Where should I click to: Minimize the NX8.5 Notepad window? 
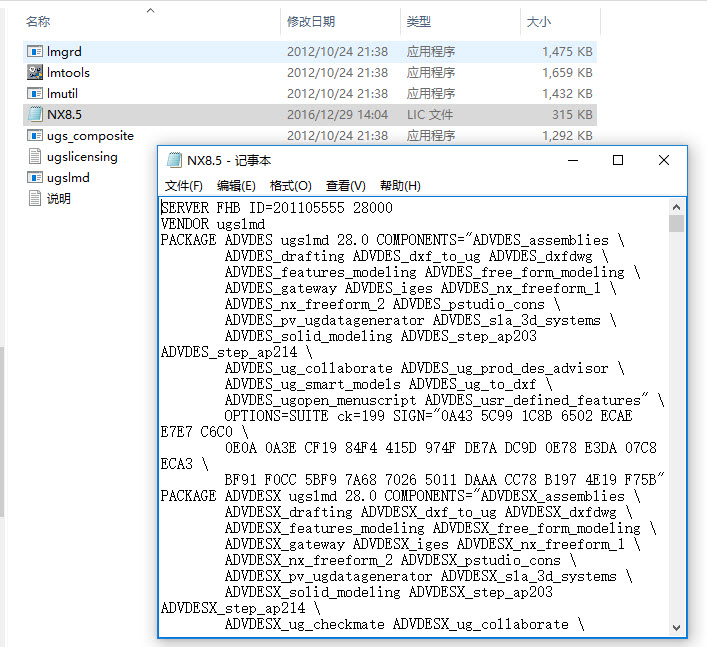click(573, 160)
